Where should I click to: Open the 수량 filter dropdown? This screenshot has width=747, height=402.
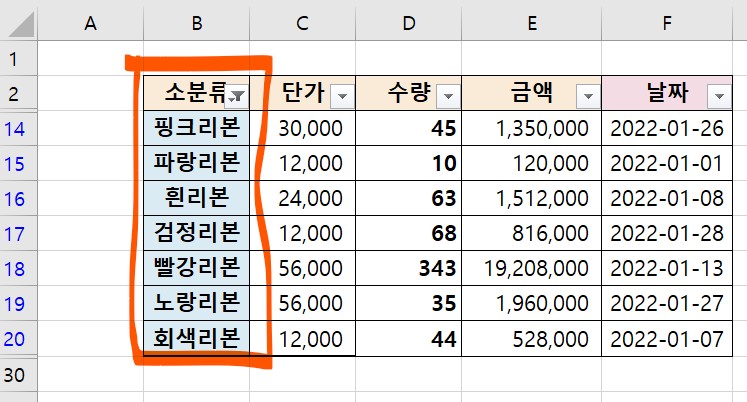point(448,97)
